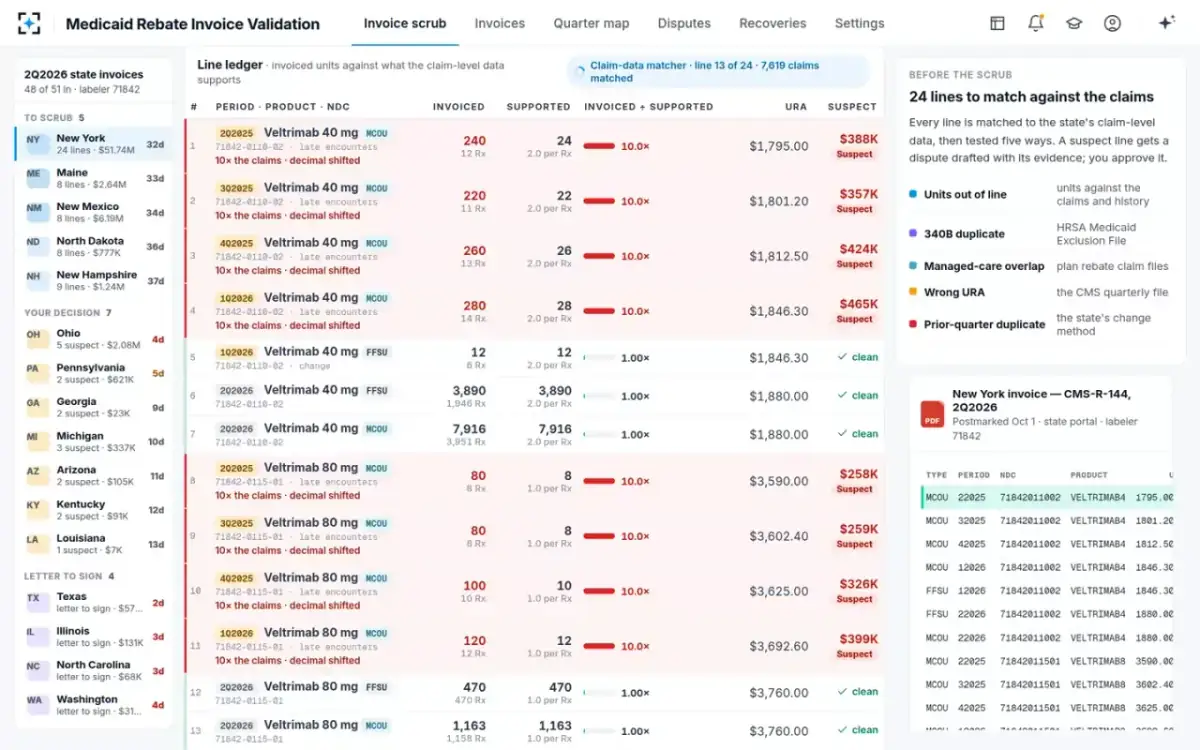Click the $424K Suspect flag on line 3
This screenshot has width=1200, height=750.
(x=856, y=255)
